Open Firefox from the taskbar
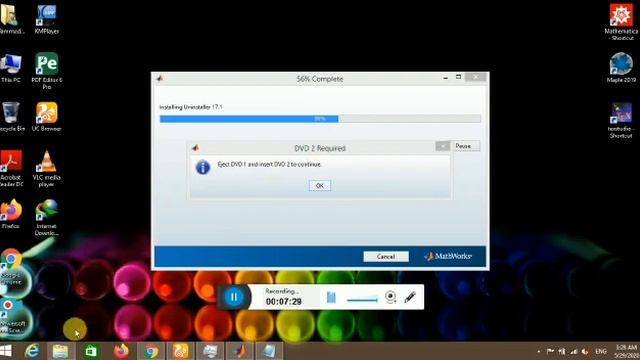 pos(121,351)
